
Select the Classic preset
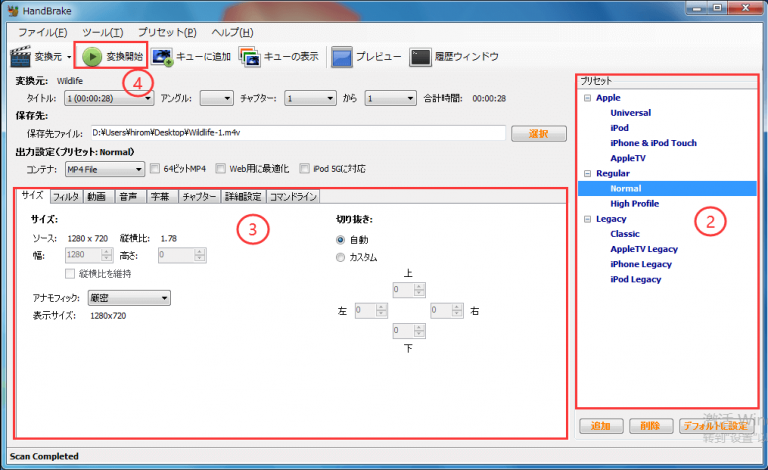coord(624,234)
